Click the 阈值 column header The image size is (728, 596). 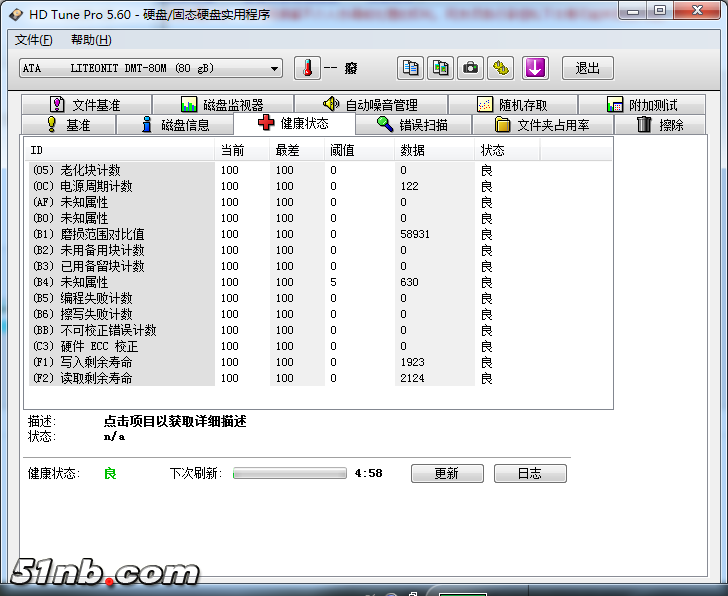(342, 150)
